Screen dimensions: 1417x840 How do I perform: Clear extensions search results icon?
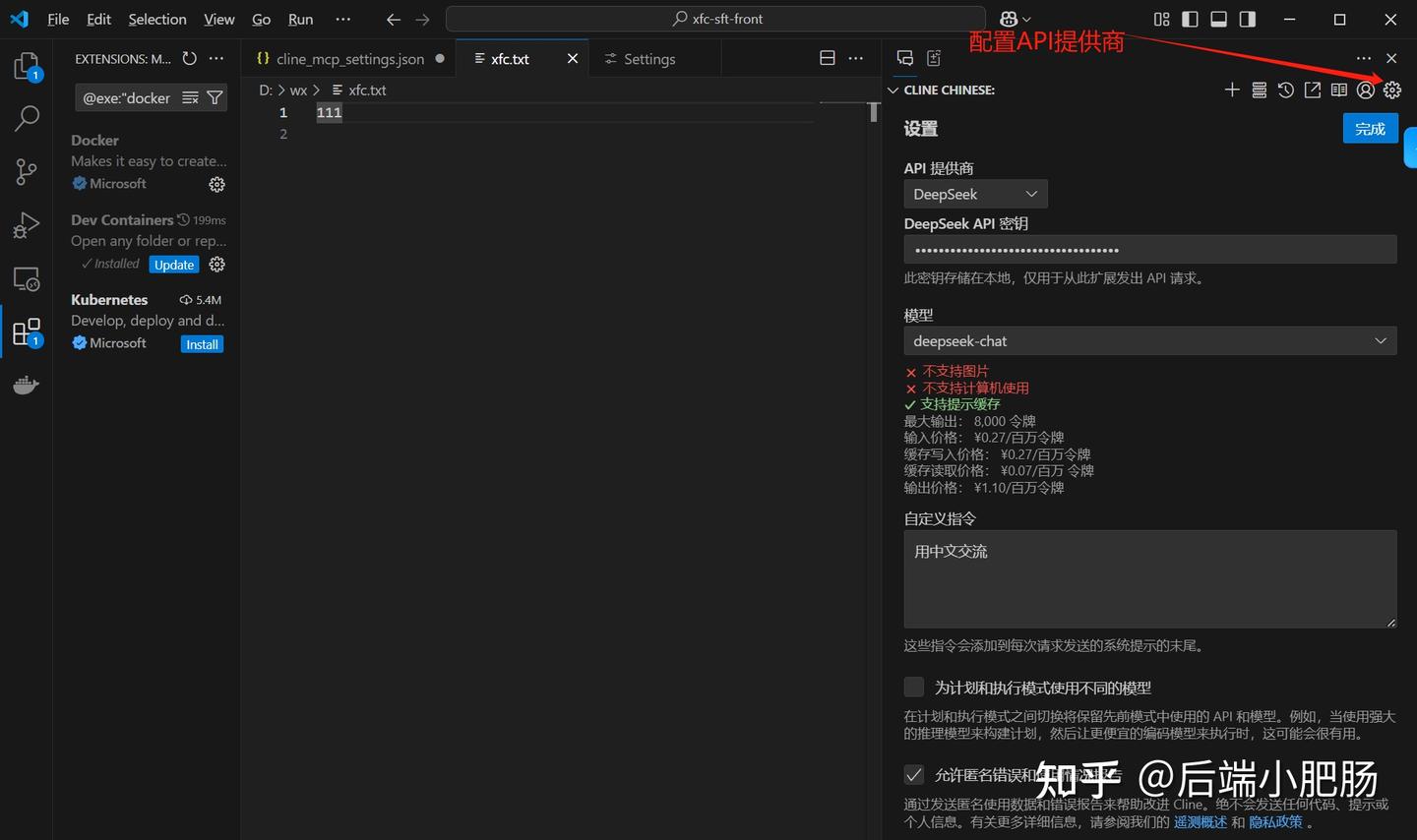[191, 97]
